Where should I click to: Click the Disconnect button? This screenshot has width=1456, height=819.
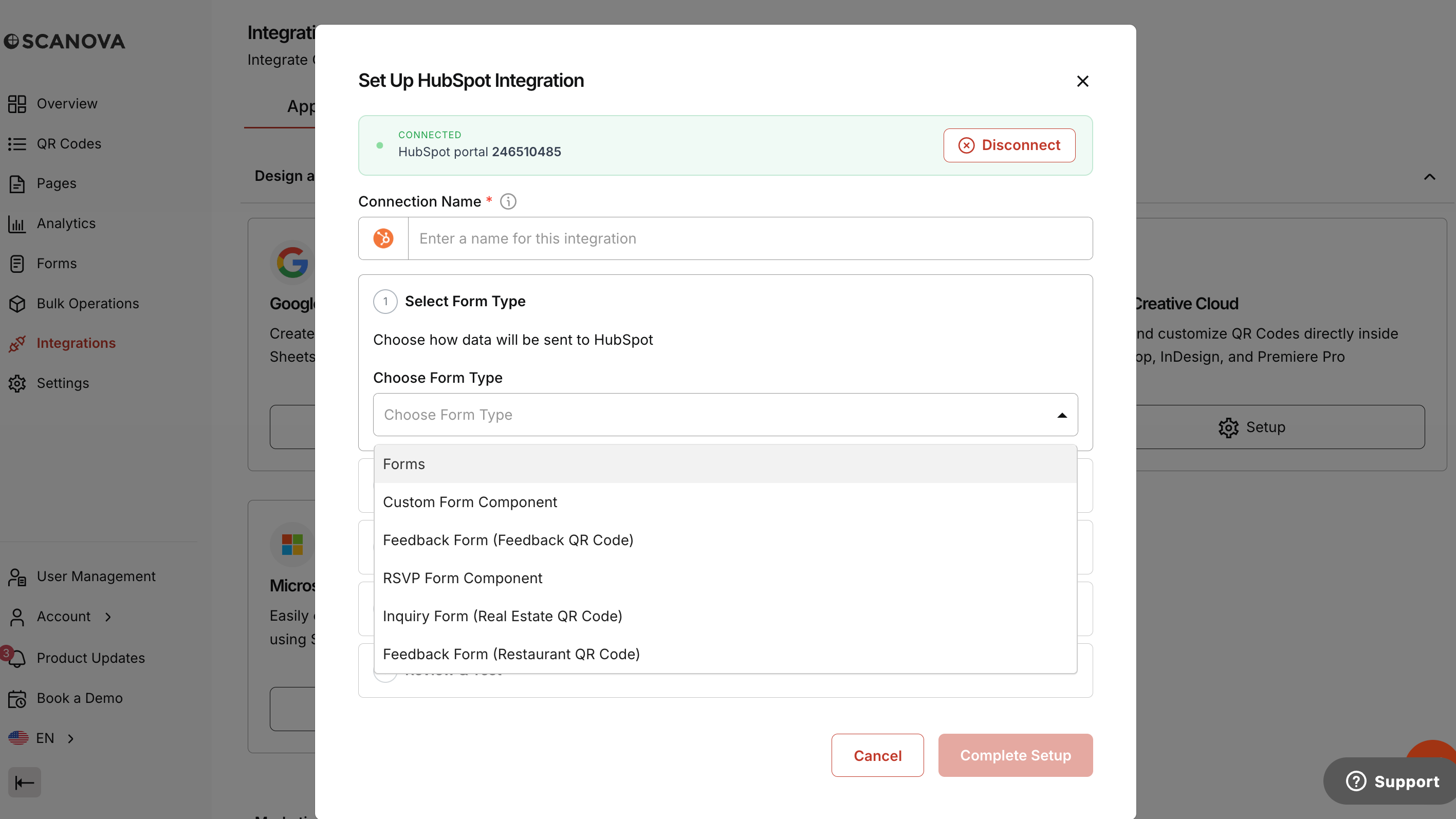(1009, 145)
